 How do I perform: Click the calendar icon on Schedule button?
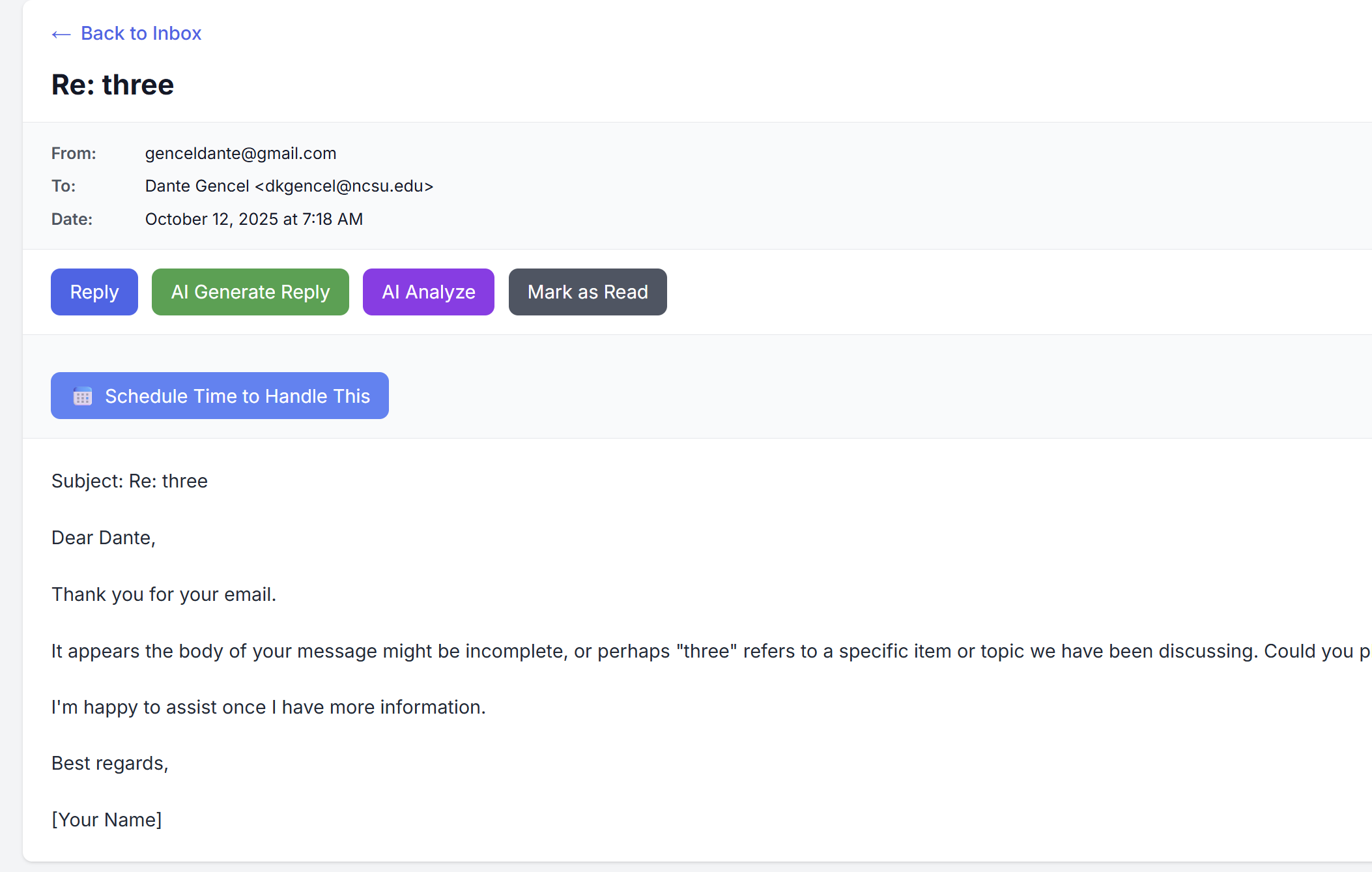(x=83, y=396)
